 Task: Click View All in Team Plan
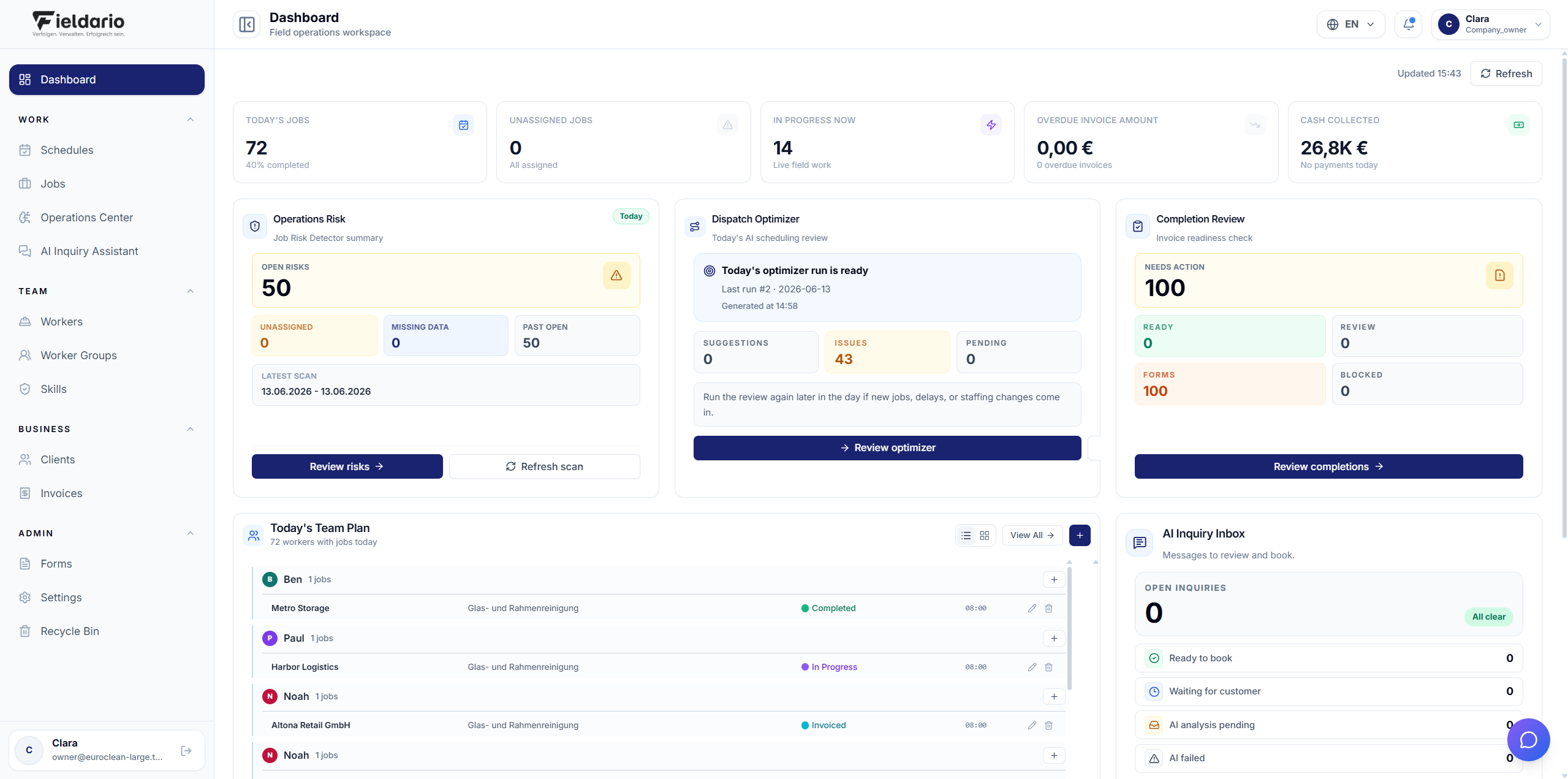(x=1032, y=535)
